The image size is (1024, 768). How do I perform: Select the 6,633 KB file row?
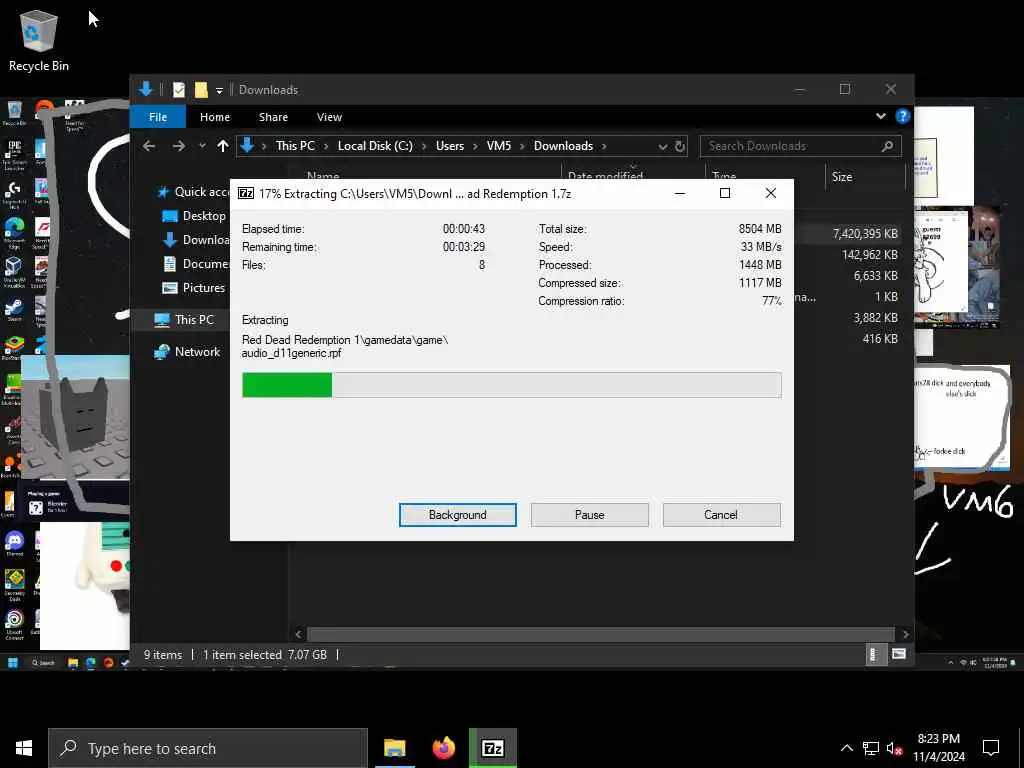849,276
